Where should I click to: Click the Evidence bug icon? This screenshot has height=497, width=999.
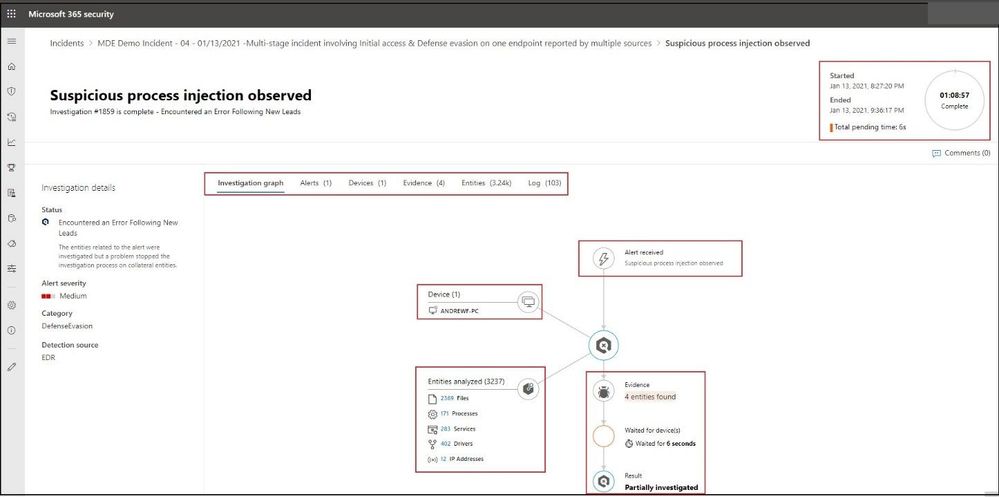click(603, 391)
